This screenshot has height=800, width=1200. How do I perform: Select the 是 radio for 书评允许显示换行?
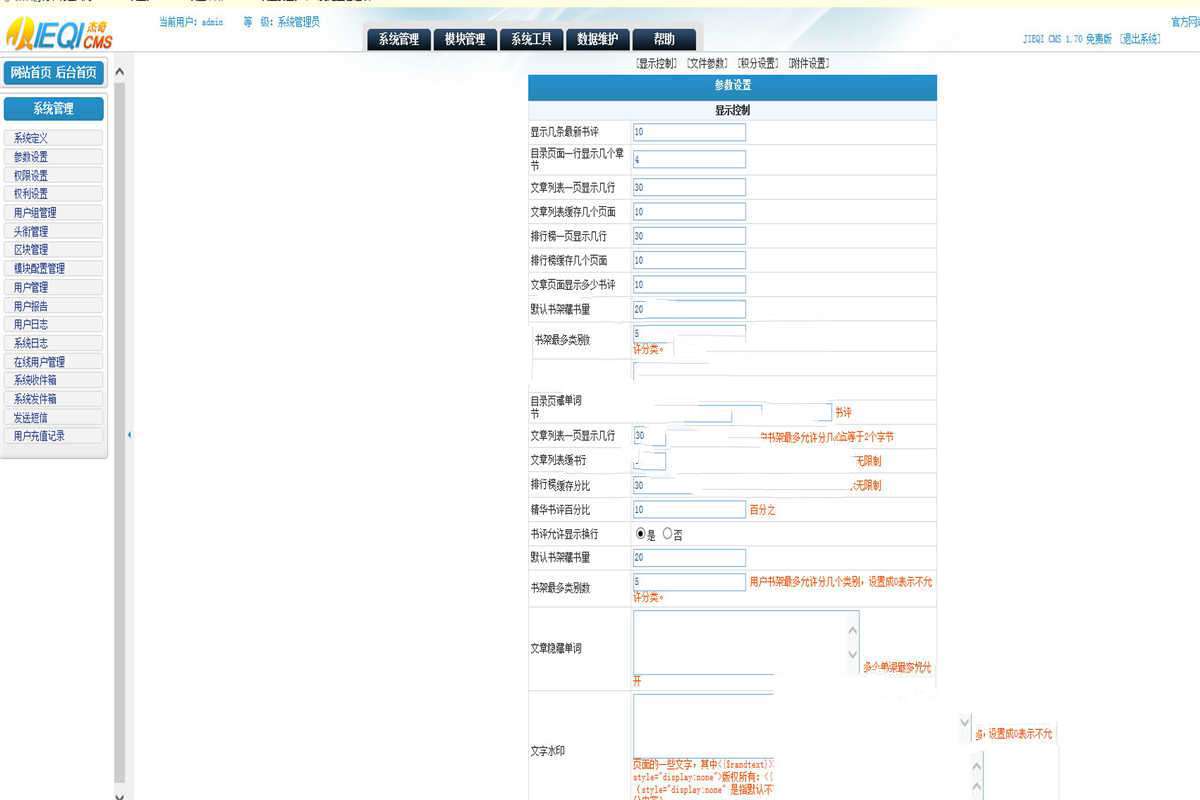pos(641,534)
